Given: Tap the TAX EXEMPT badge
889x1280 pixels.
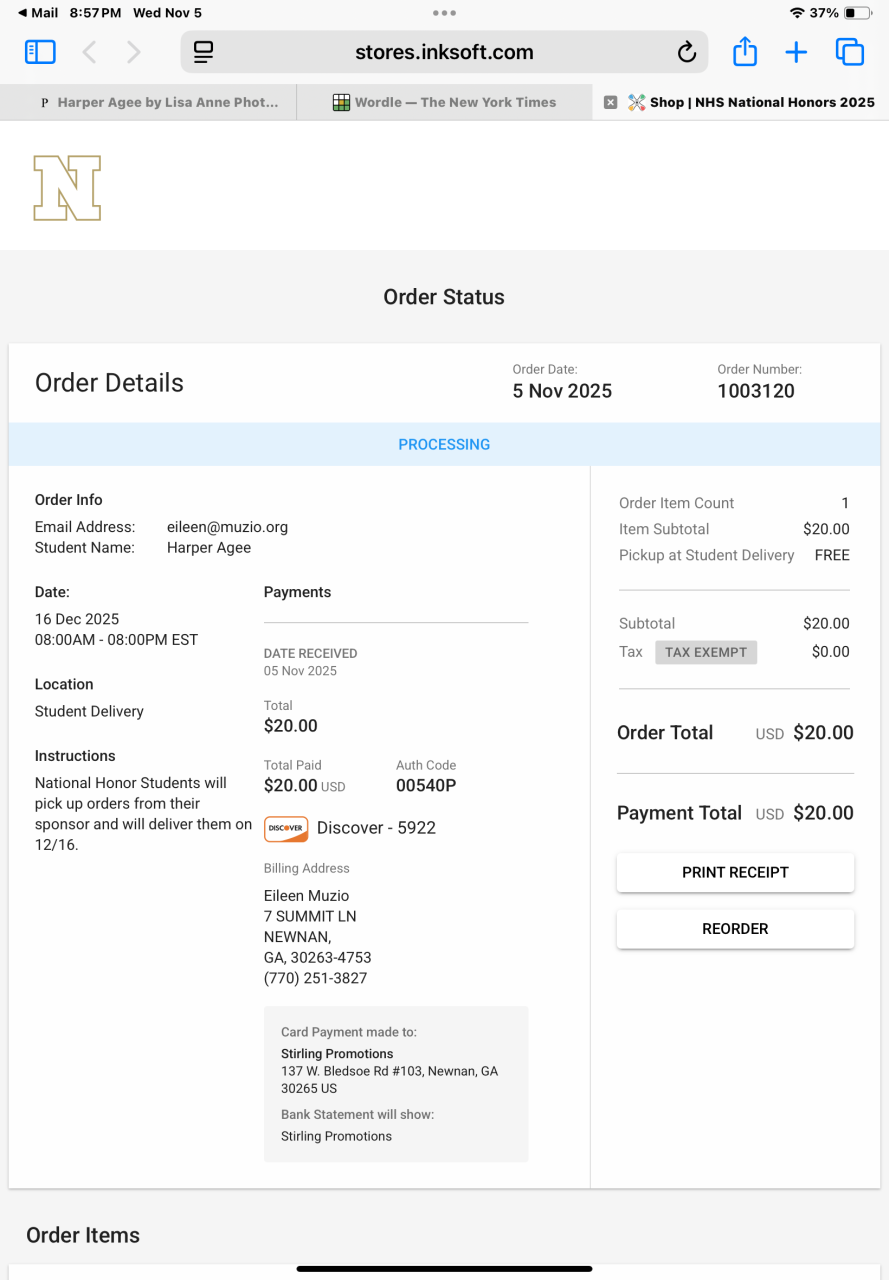Looking at the screenshot, I should [706, 652].
